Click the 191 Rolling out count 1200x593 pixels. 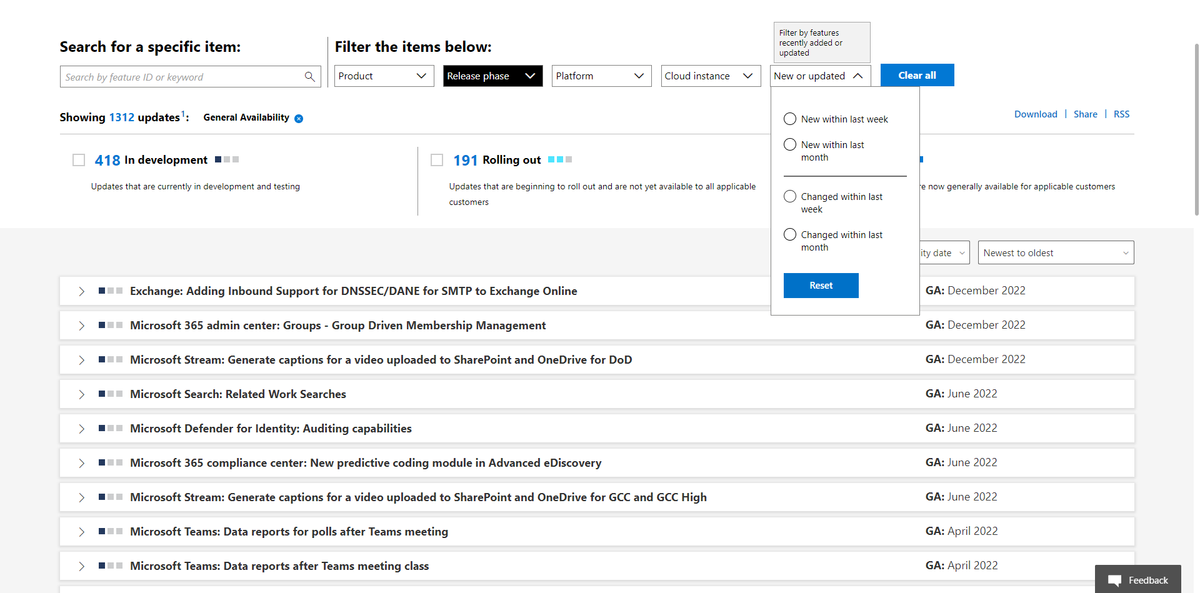(465, 160)
